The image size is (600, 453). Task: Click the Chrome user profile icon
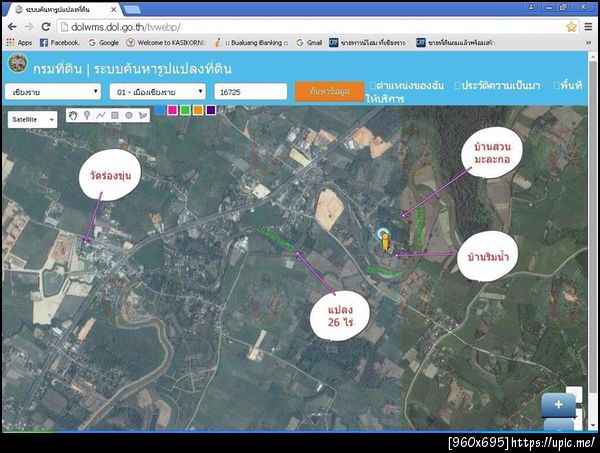click(x=531, y=7)
